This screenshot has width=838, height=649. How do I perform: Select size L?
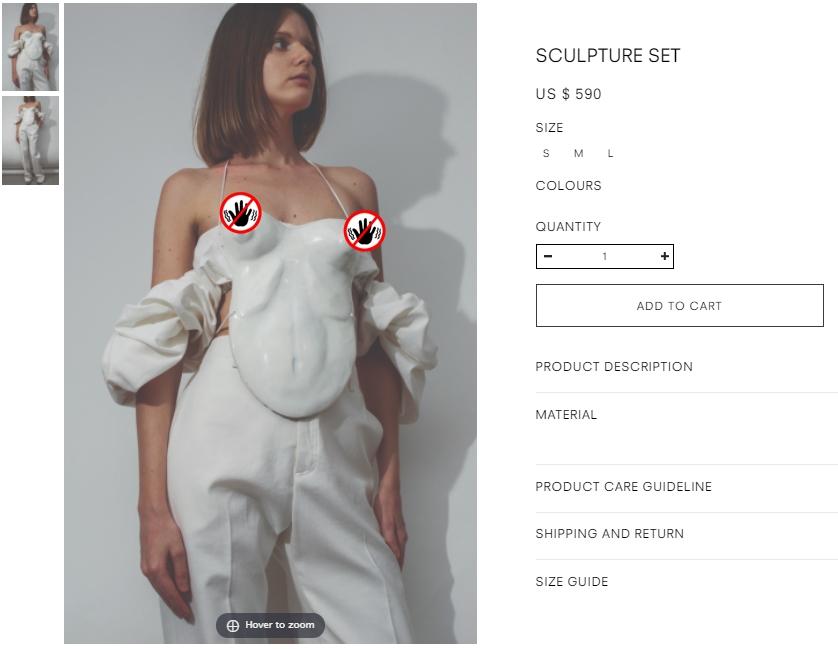coord(610,153)
